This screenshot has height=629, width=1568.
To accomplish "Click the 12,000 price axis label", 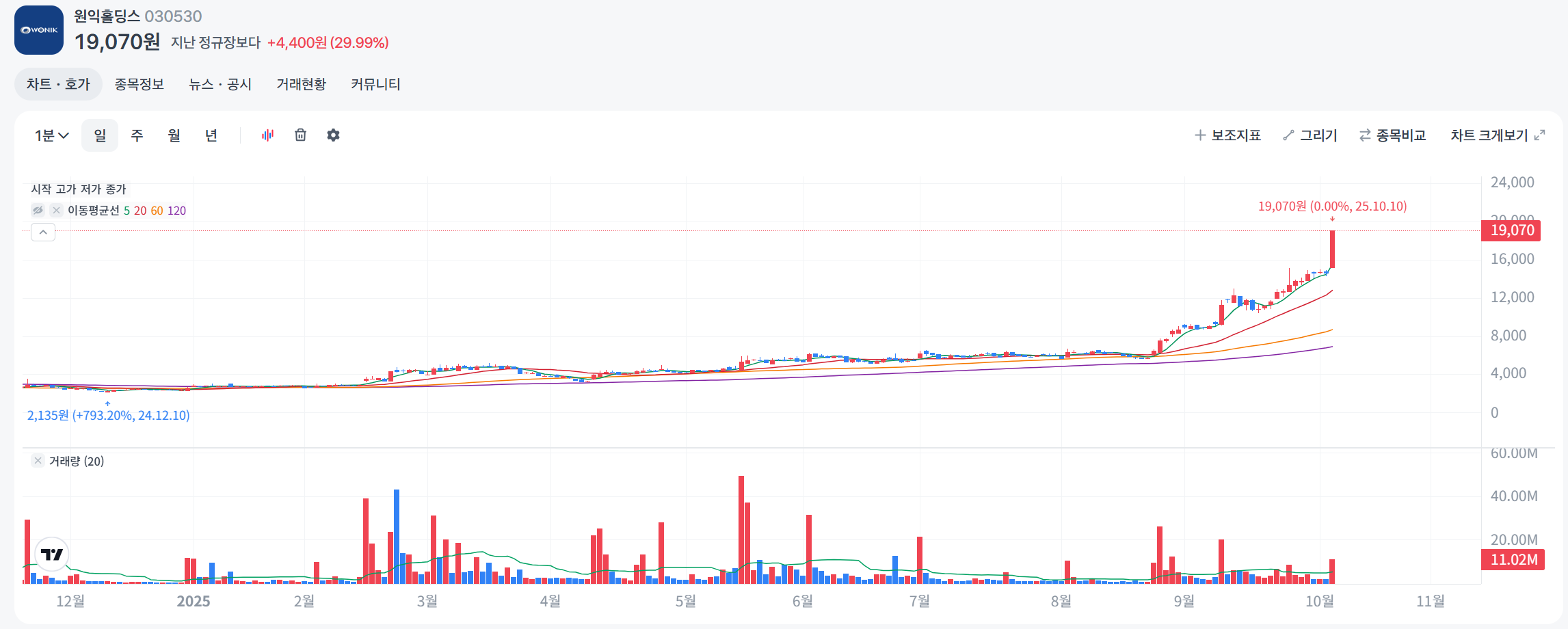I will [x=1512, y=297].
